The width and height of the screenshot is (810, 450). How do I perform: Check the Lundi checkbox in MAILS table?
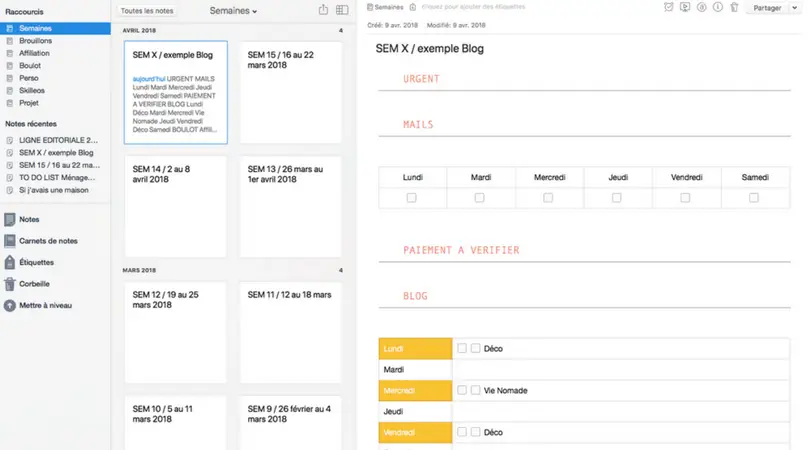click(x=412, y=198)
